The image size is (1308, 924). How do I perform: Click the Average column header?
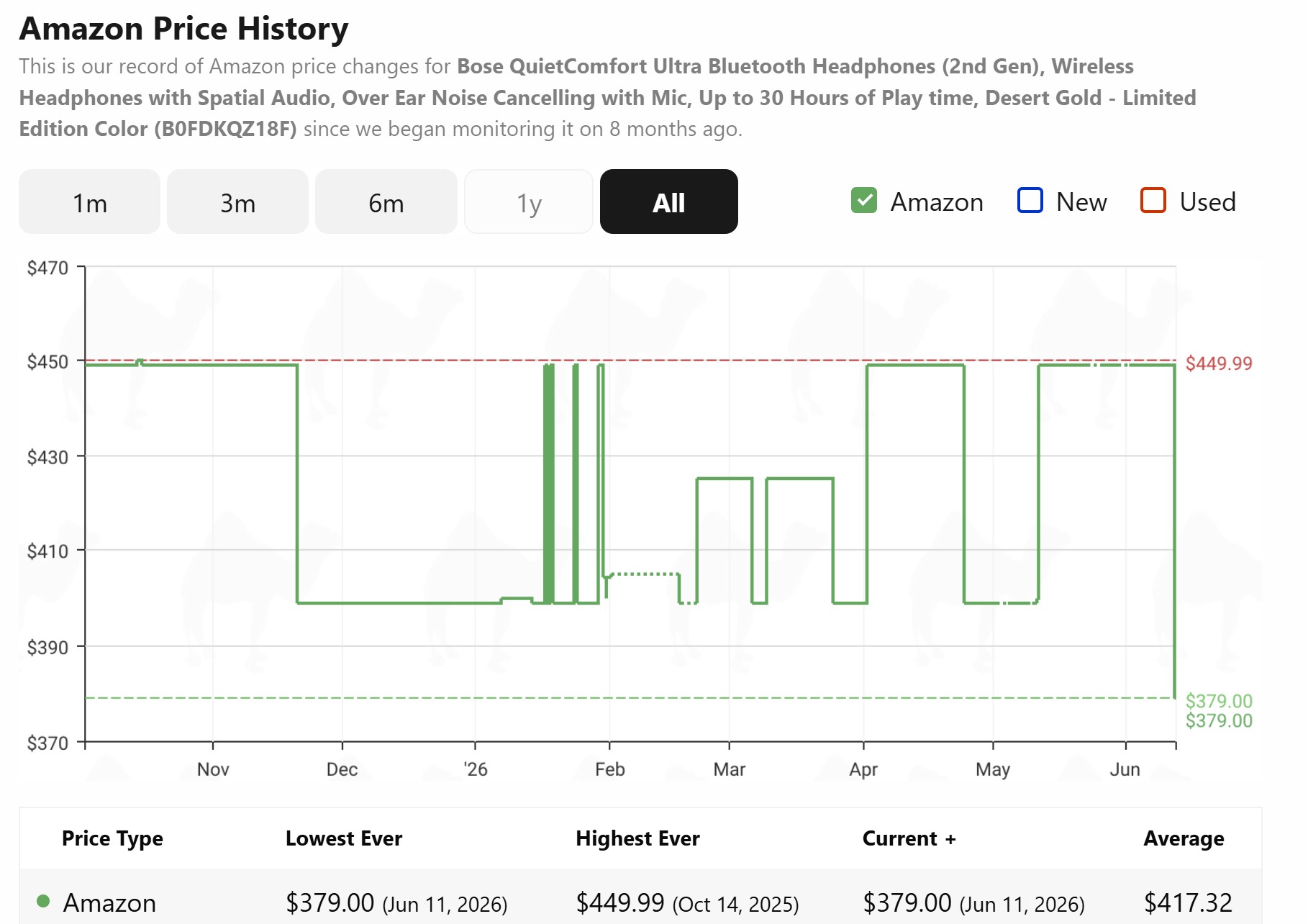pos(1184,838)
